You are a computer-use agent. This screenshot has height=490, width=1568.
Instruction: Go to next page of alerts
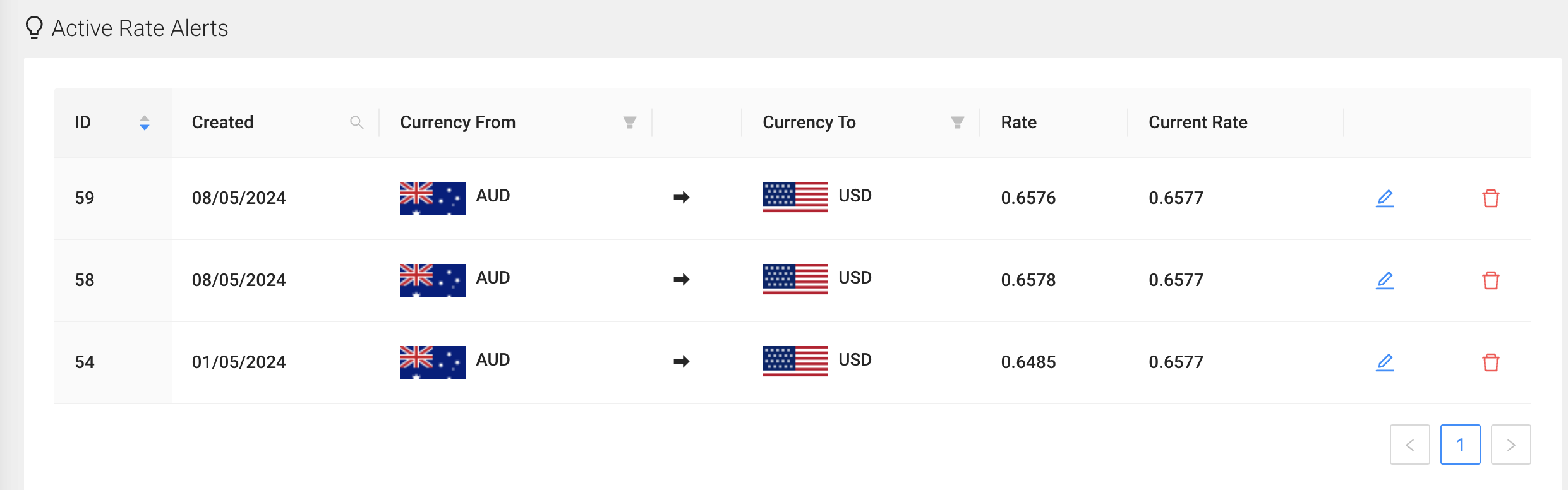click(1511, 445)
